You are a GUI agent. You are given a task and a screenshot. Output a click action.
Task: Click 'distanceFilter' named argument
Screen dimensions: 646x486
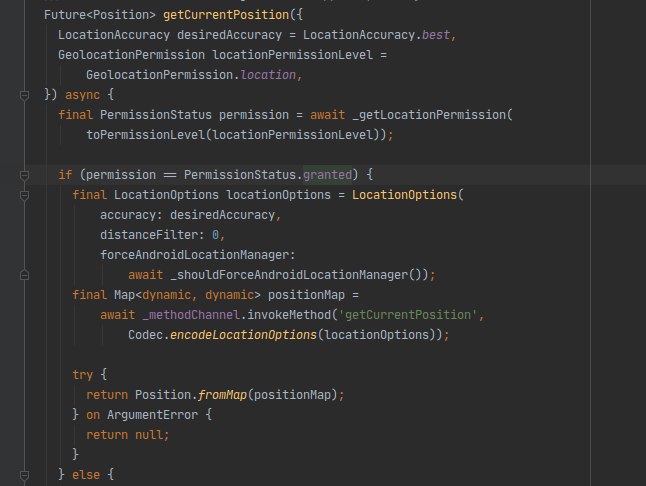pos(149,235)
